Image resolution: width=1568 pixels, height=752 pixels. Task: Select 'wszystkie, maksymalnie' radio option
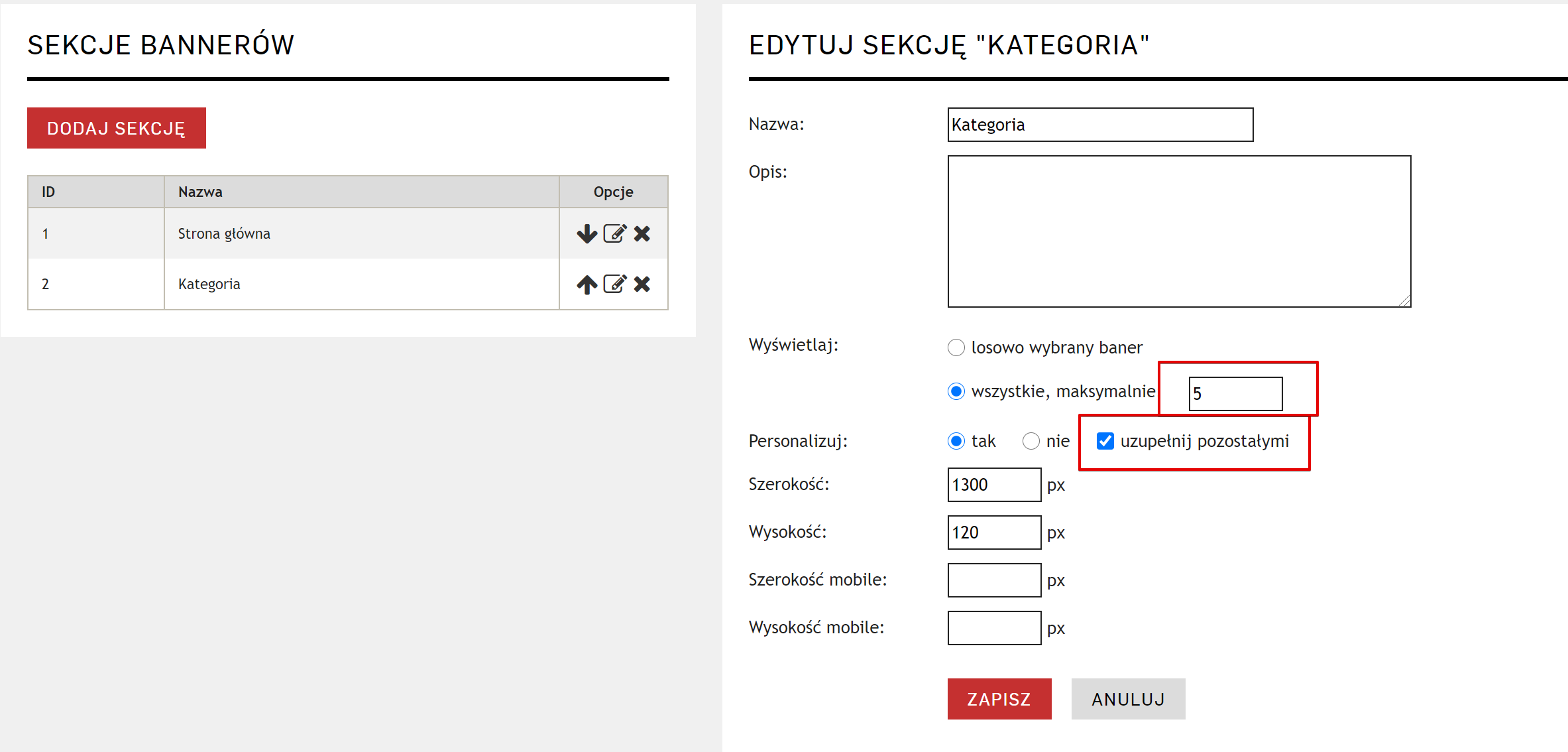coord(956,391)
